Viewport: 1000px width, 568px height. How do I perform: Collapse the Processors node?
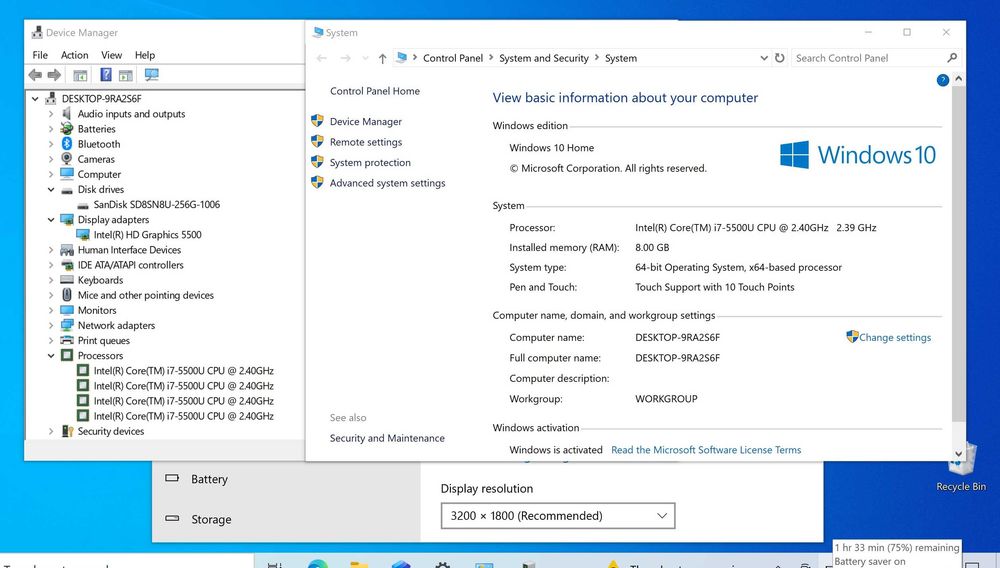point(51,356)
